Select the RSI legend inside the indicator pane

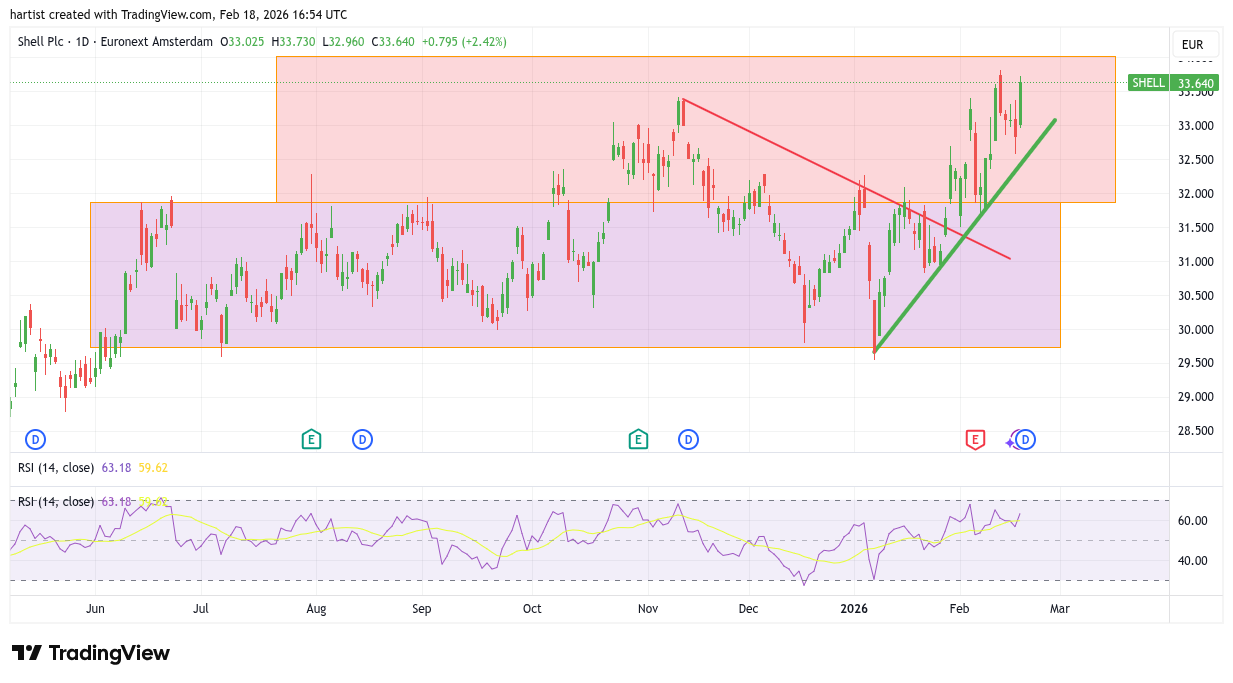[x=56, y=502]
